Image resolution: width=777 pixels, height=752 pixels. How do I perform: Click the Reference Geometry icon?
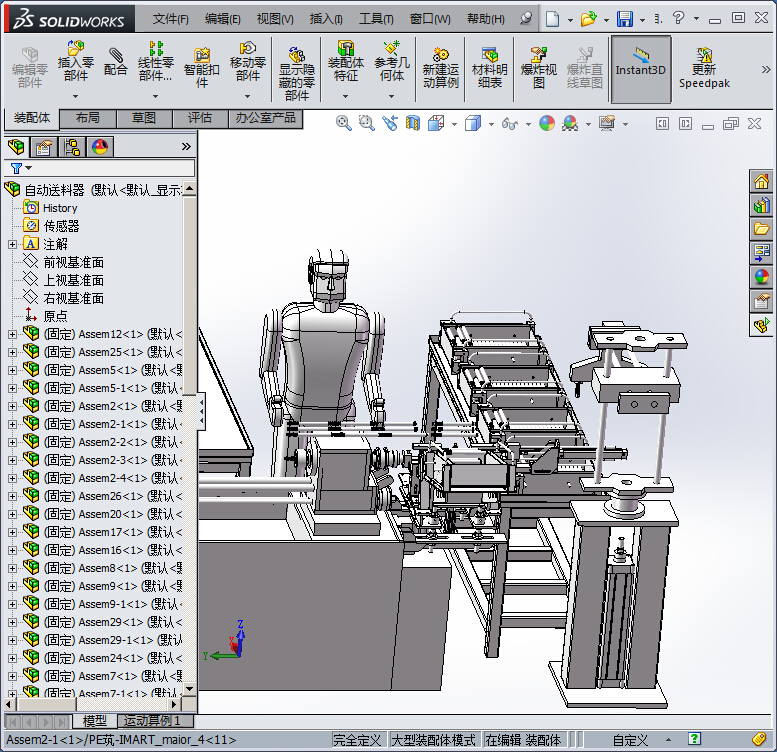(391, 48)
